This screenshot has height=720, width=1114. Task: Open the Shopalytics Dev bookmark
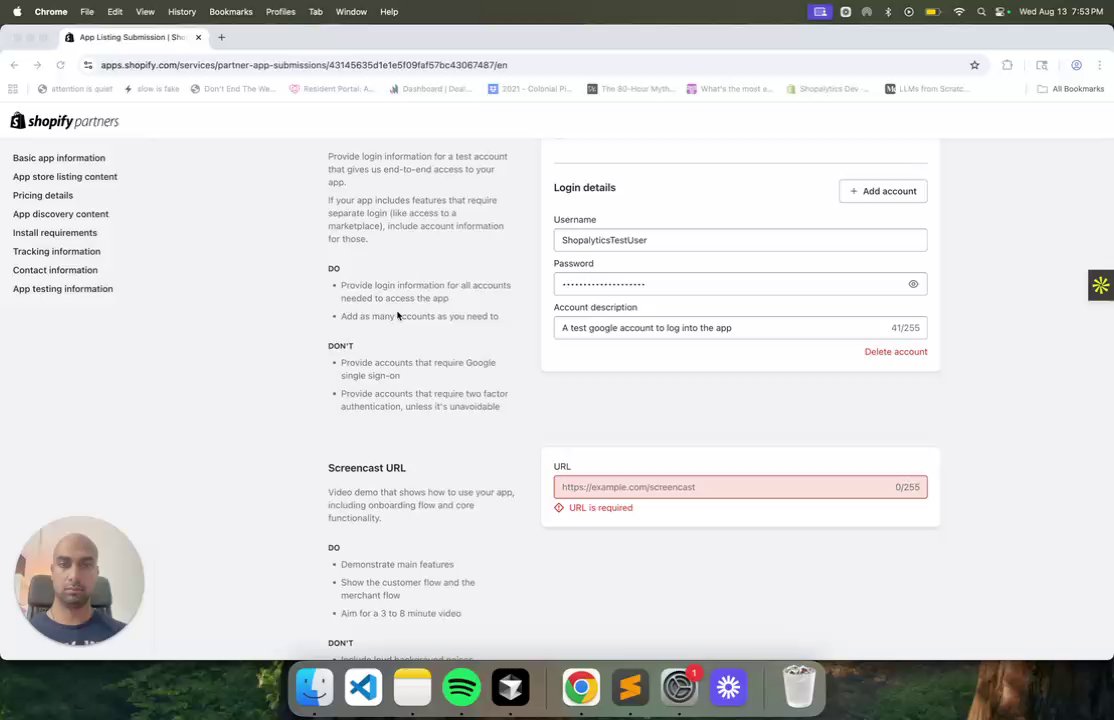pyautogui.click(x=828, y=89)
